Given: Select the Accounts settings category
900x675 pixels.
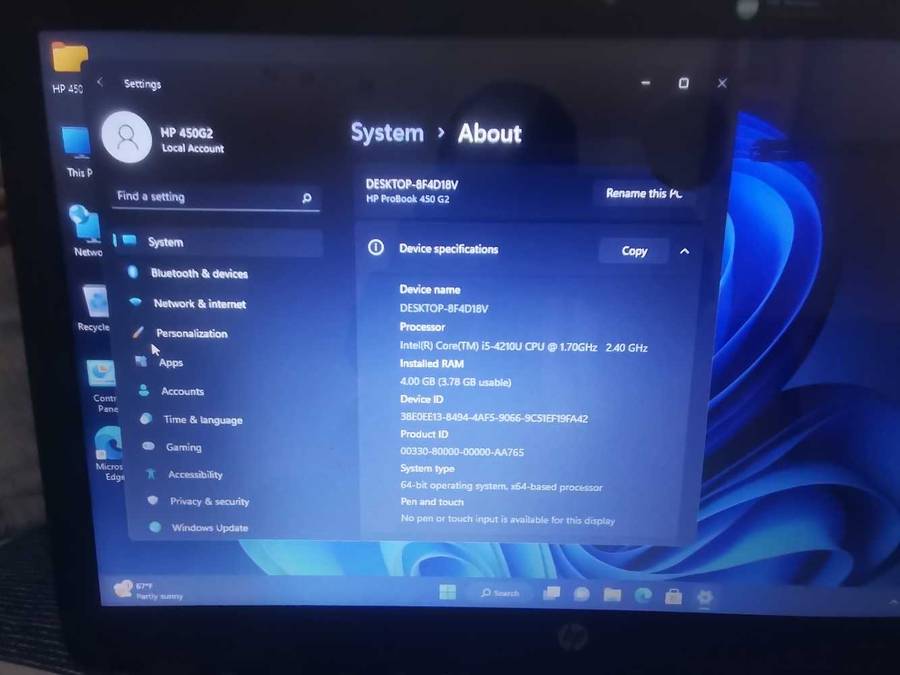Looking at the screenshot, I should click(182, 391).
